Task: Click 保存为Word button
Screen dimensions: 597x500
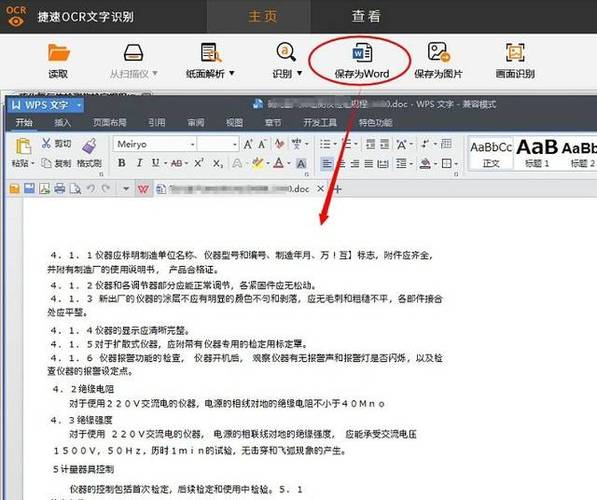Action: click(x=362, y=61)
